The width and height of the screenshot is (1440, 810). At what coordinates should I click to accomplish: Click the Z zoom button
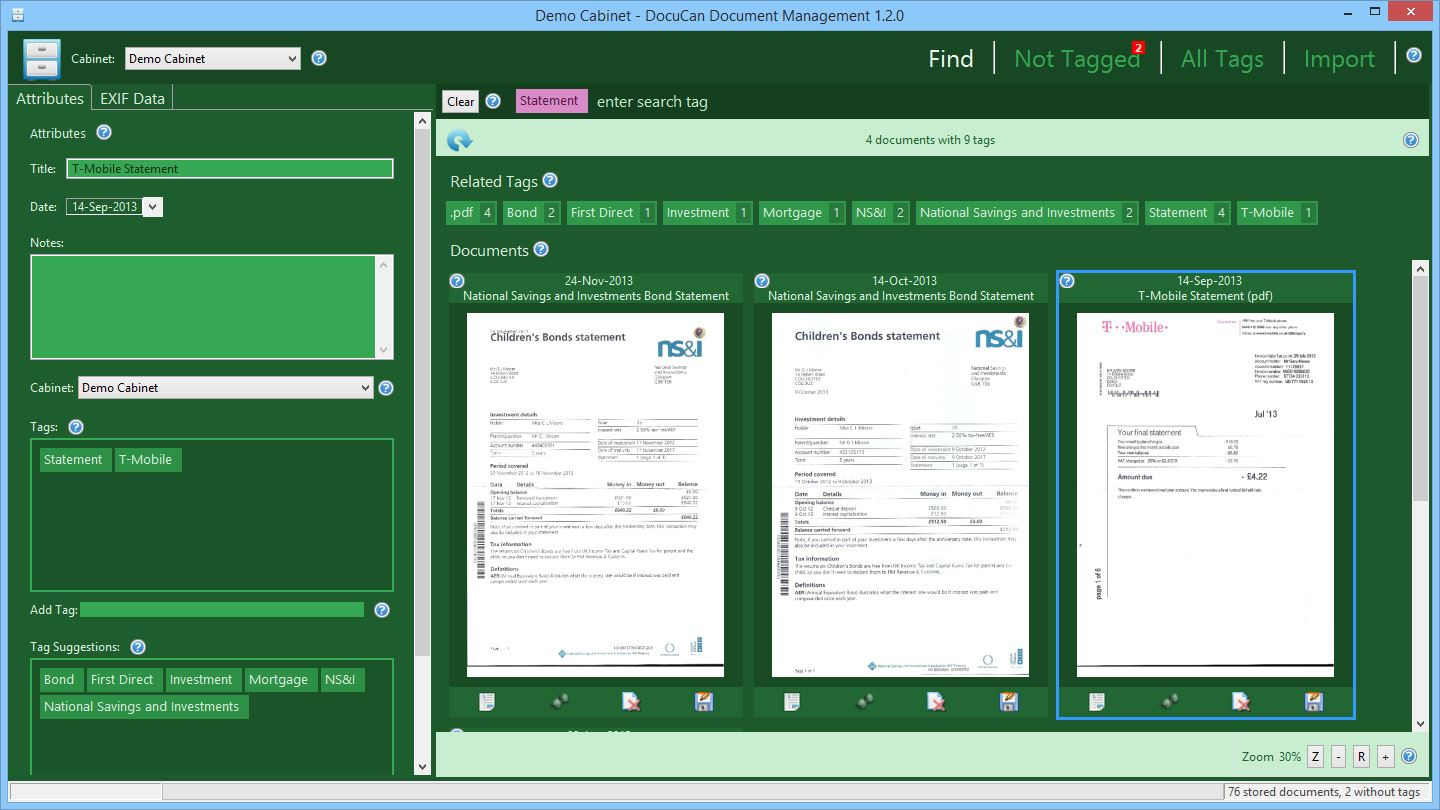click(x=1315, y=757)
